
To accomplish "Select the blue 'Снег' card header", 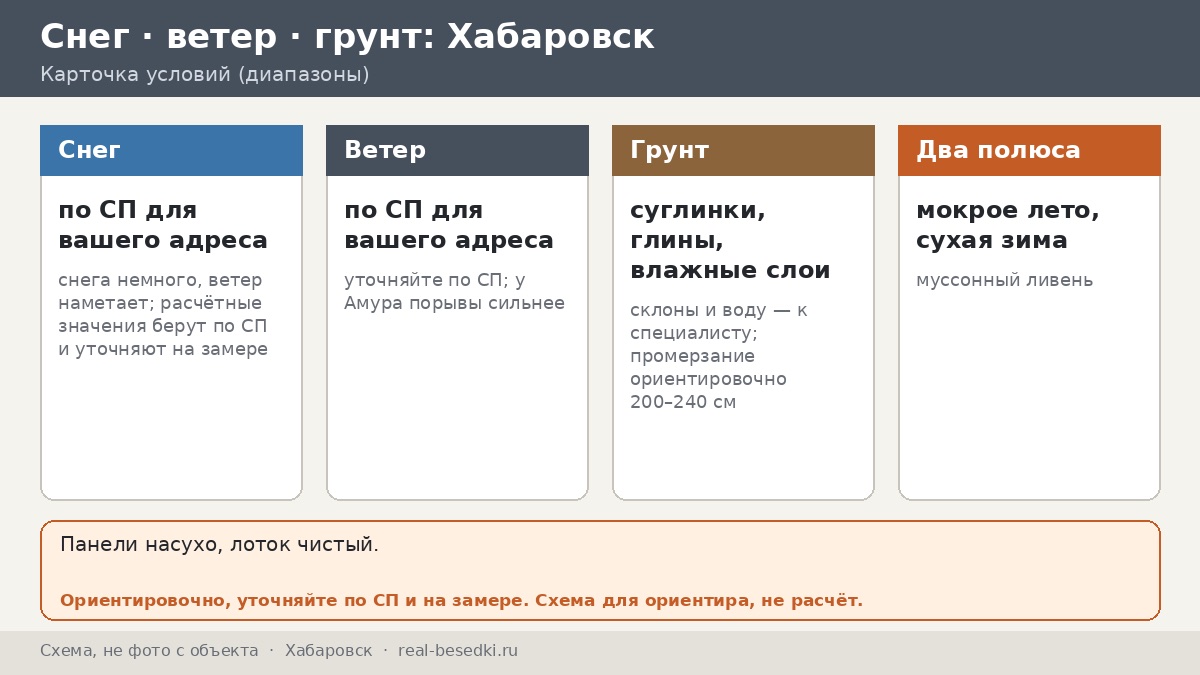I will coord(171,150).
